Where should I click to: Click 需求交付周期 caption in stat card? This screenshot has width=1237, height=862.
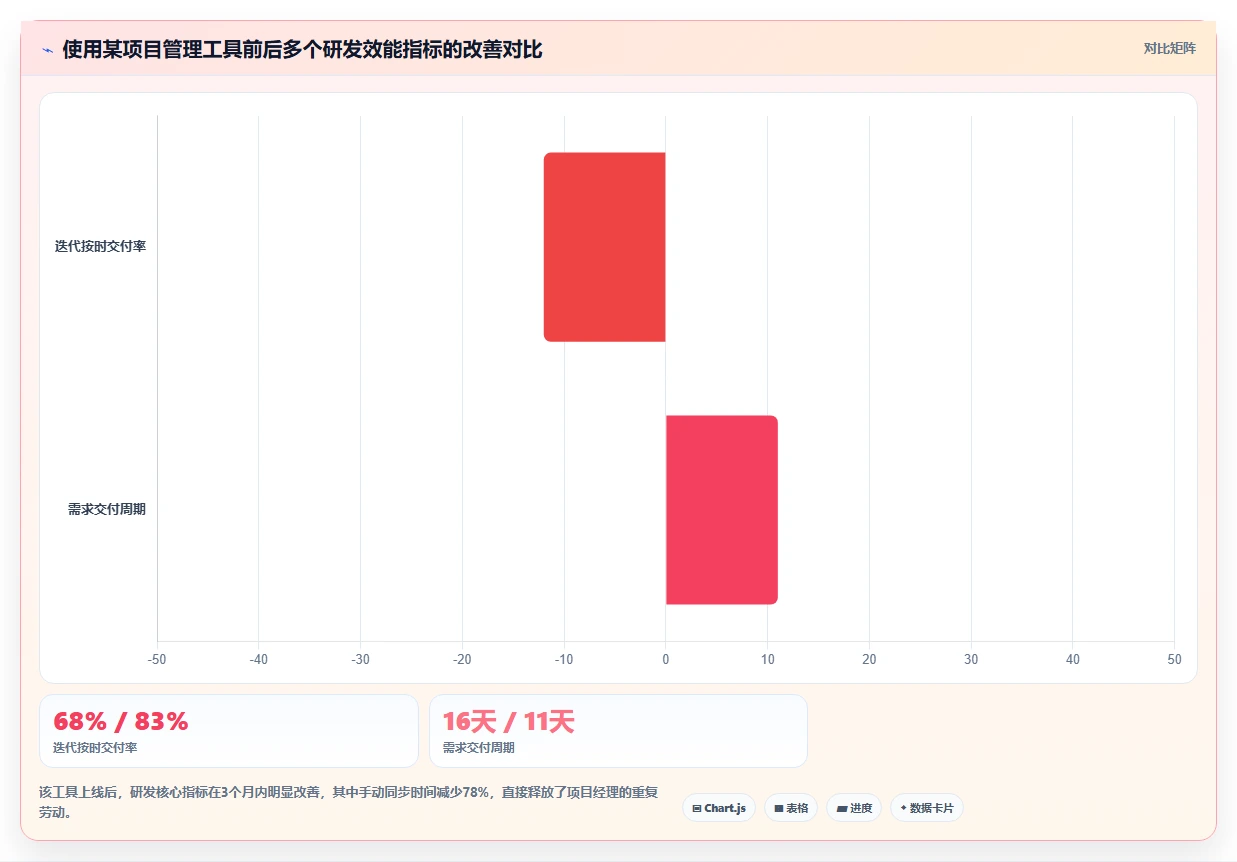point(479,748)
